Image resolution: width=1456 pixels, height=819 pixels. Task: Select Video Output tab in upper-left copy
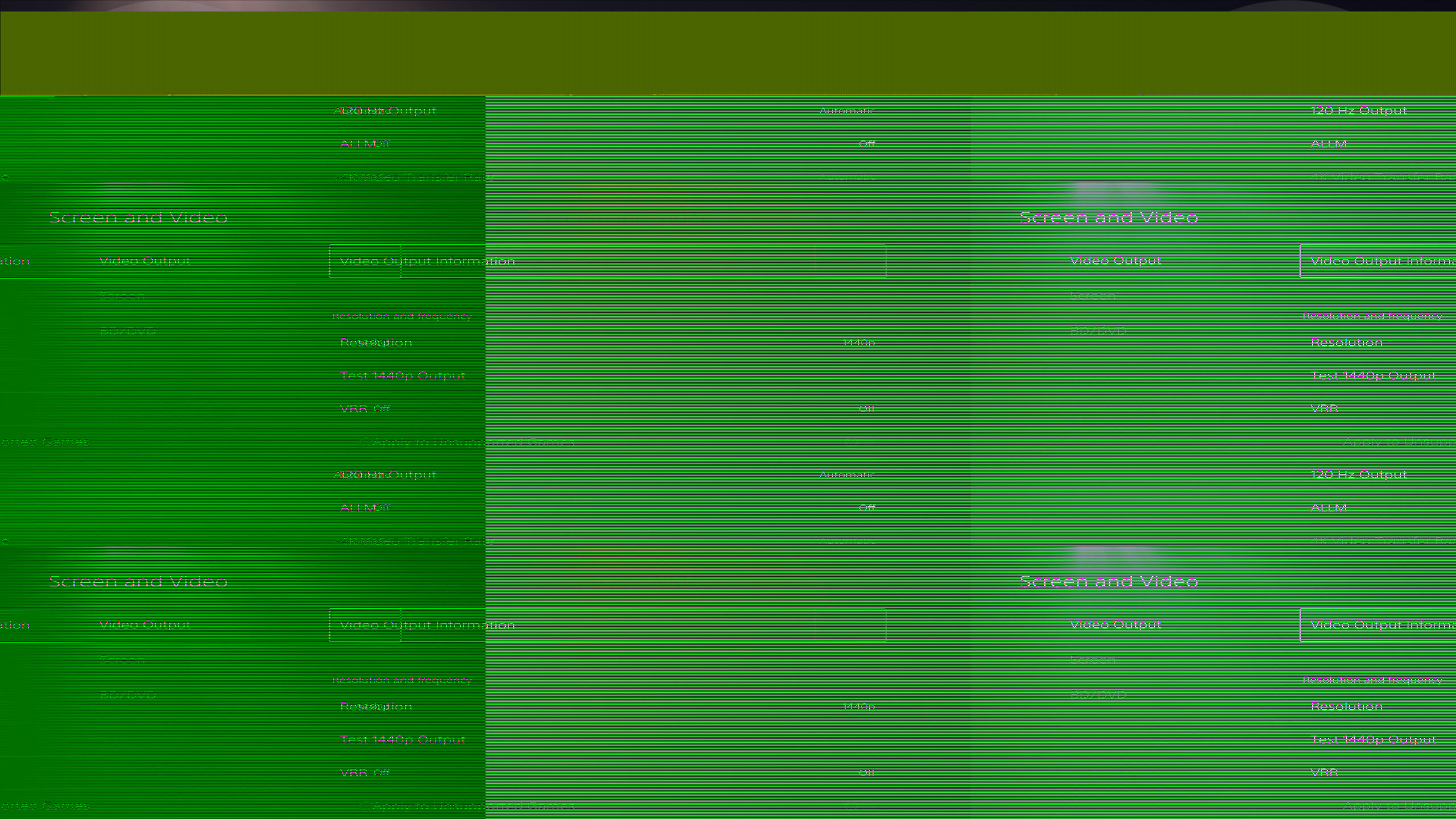click(x=144, y=261)
